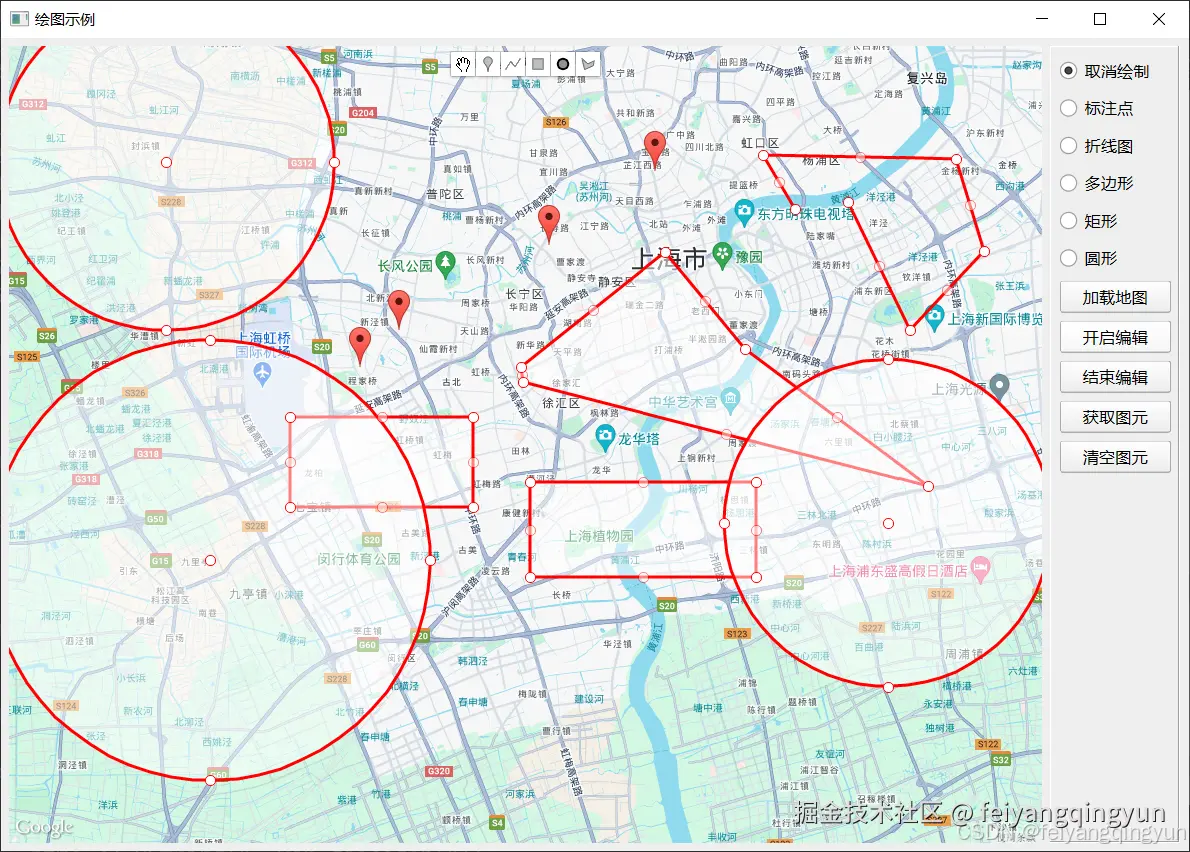
Task: Click the 中华艺术宫 museum icon
Action: (730, 399)
